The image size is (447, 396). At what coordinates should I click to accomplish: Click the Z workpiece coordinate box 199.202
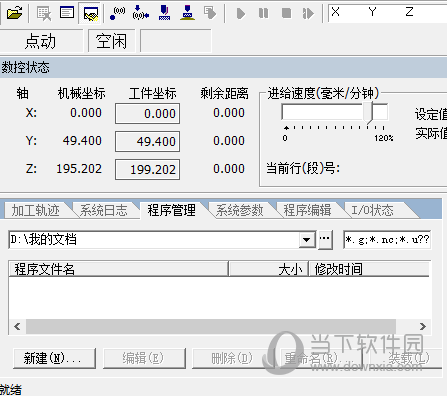click(148, 170)
